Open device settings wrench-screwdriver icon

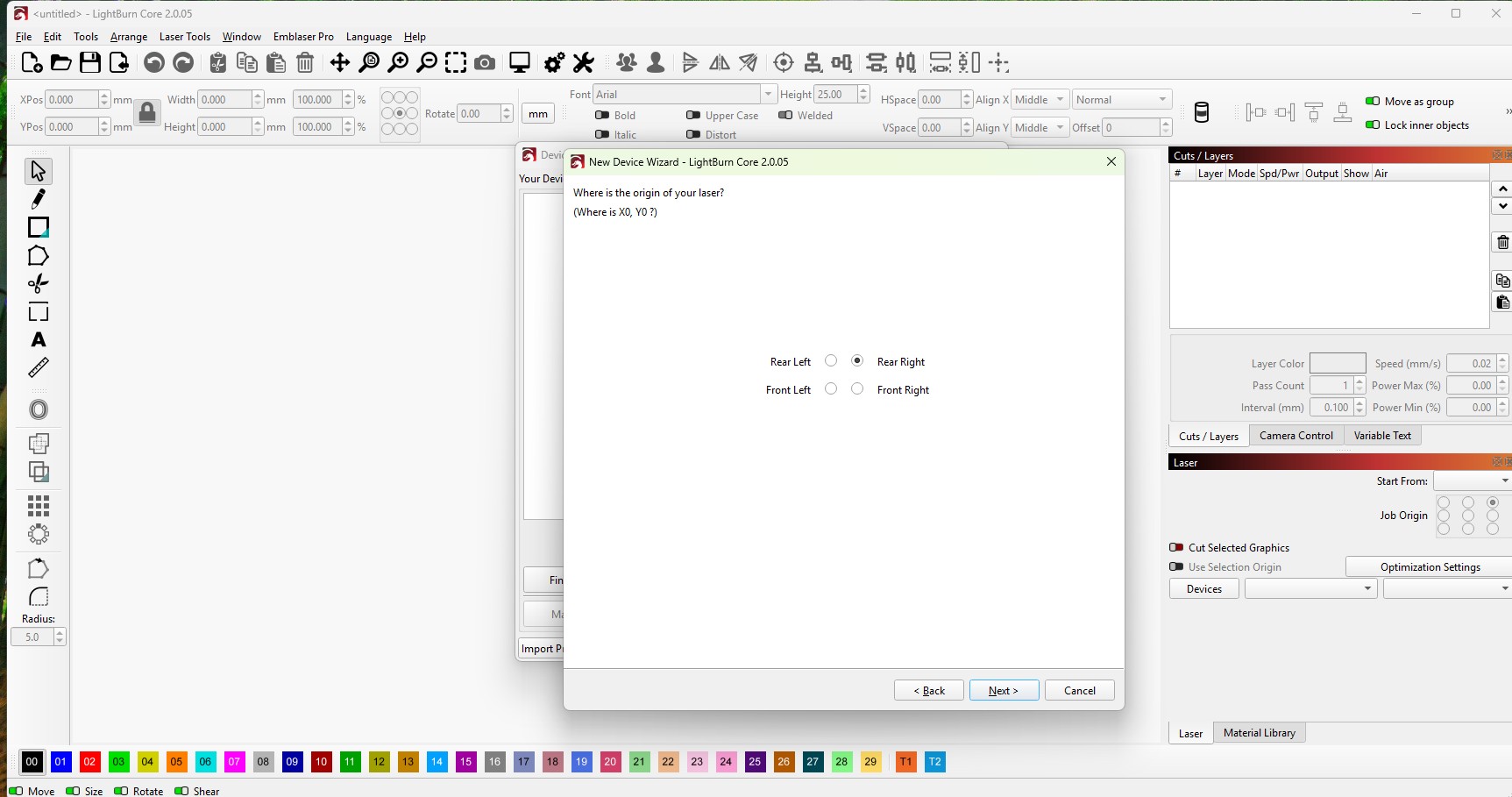[584, 62]
